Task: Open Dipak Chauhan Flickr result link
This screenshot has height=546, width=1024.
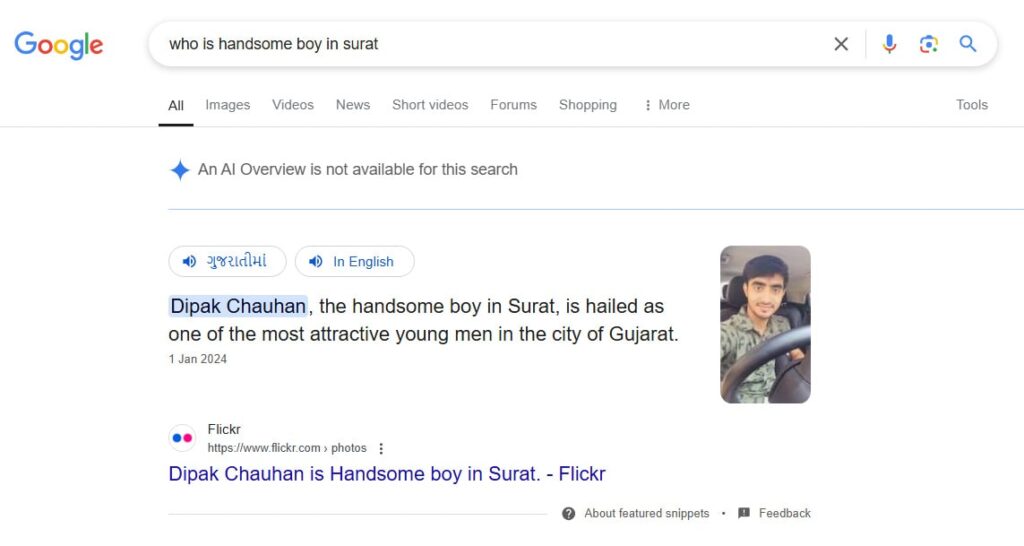Action: coord(387,474)
